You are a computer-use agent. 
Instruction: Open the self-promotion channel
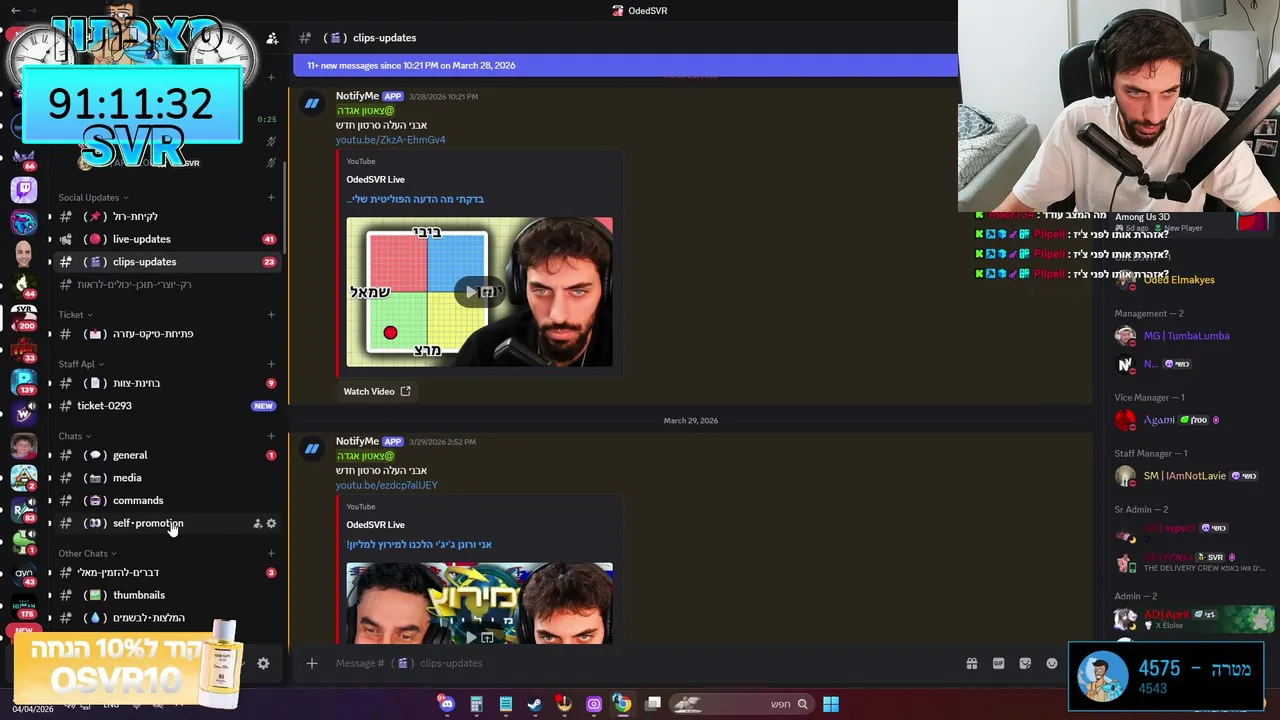[x=166, y=523]
